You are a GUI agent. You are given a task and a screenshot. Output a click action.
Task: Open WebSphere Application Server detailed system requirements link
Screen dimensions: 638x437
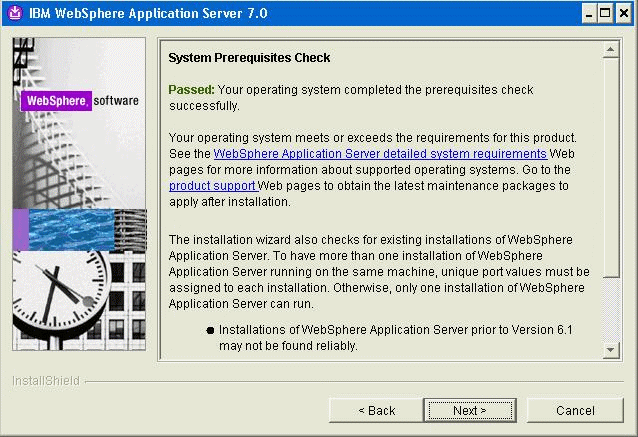coord(380,154)
